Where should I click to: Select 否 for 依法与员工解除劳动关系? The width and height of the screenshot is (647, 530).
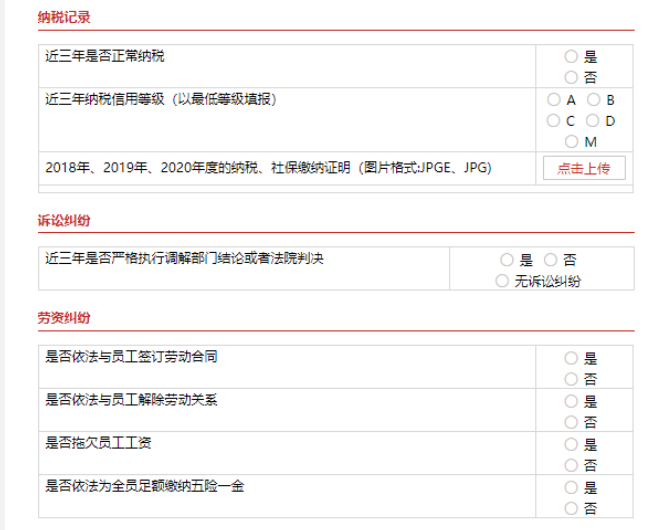coord(571,422)
